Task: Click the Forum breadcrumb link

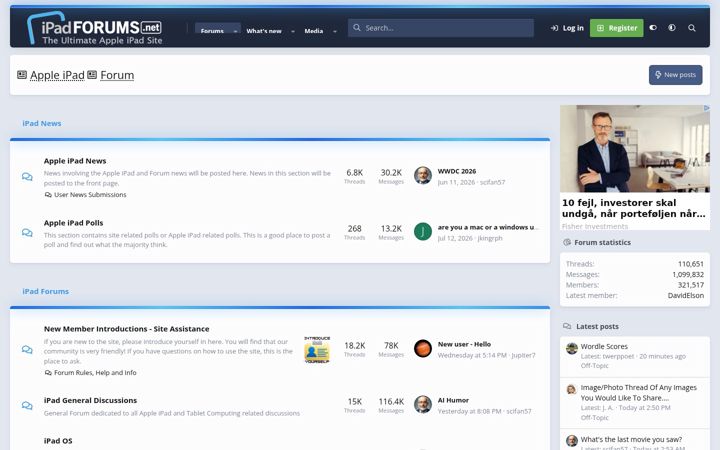Action: pyautogui.click(x=117, y=75)
